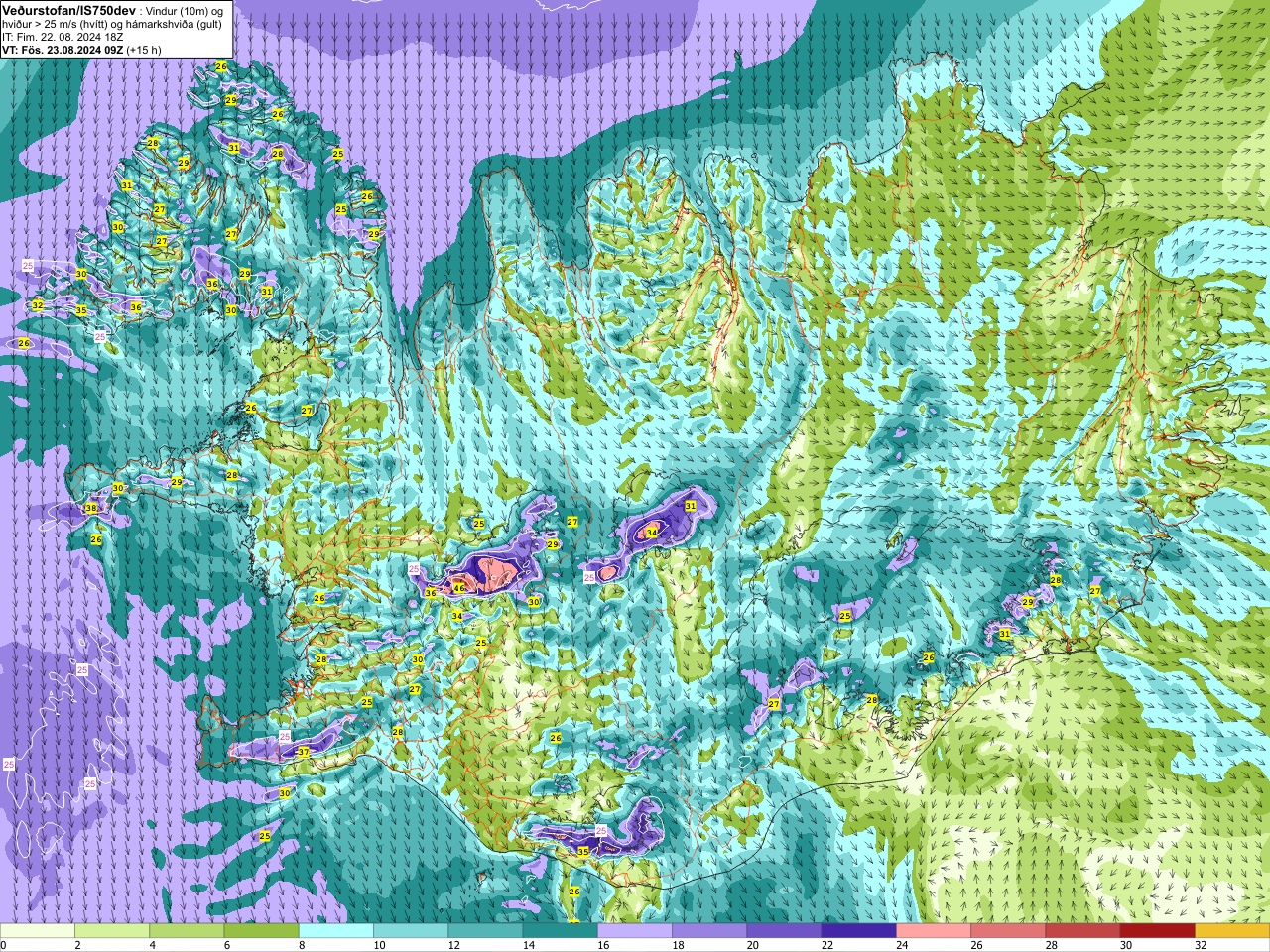This screenshot has height=952, width=1270.
Task: Pick the 18–20 purple legend swatch
Action: coord(709,931)
